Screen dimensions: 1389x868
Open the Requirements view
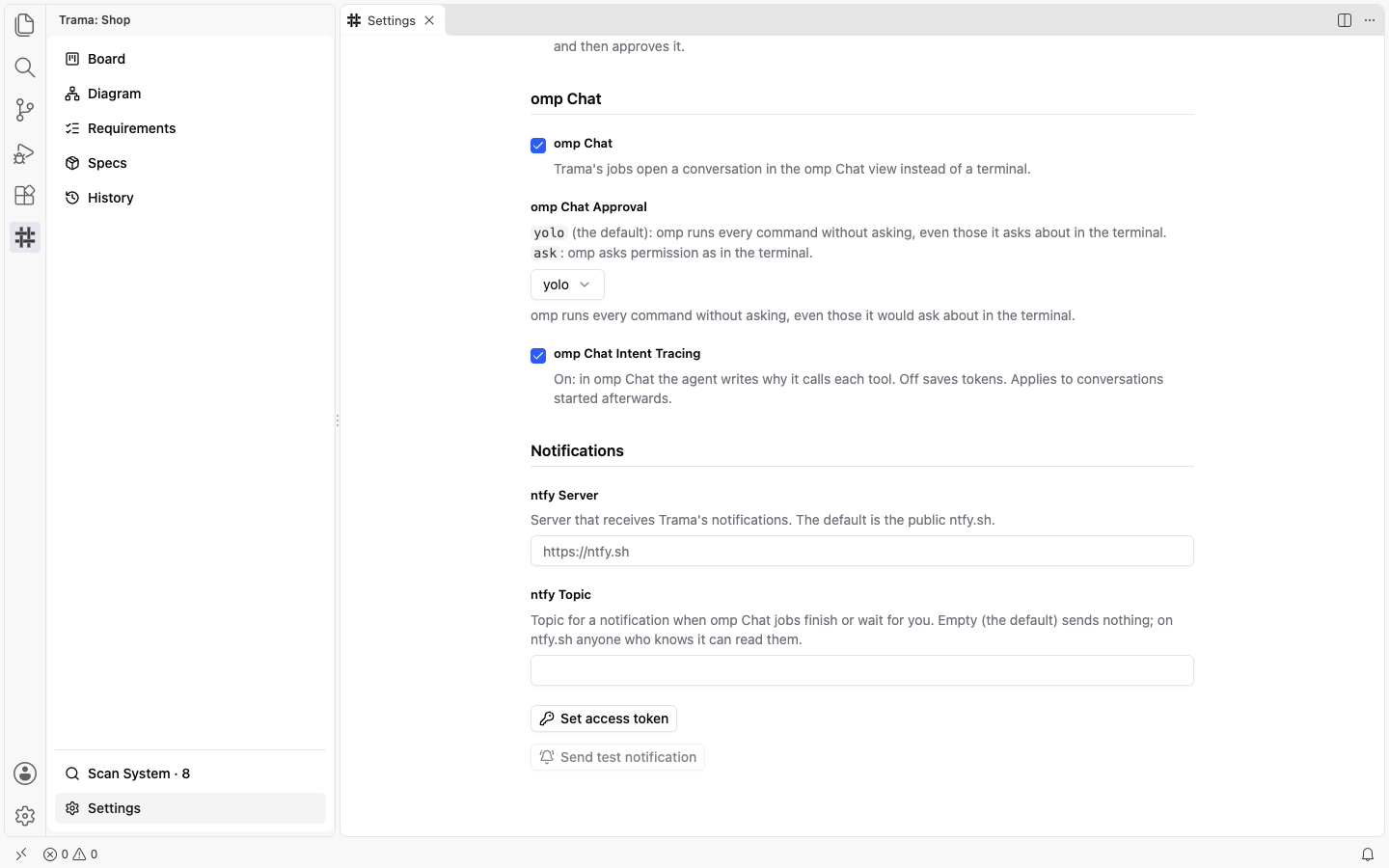pos(190,128)
